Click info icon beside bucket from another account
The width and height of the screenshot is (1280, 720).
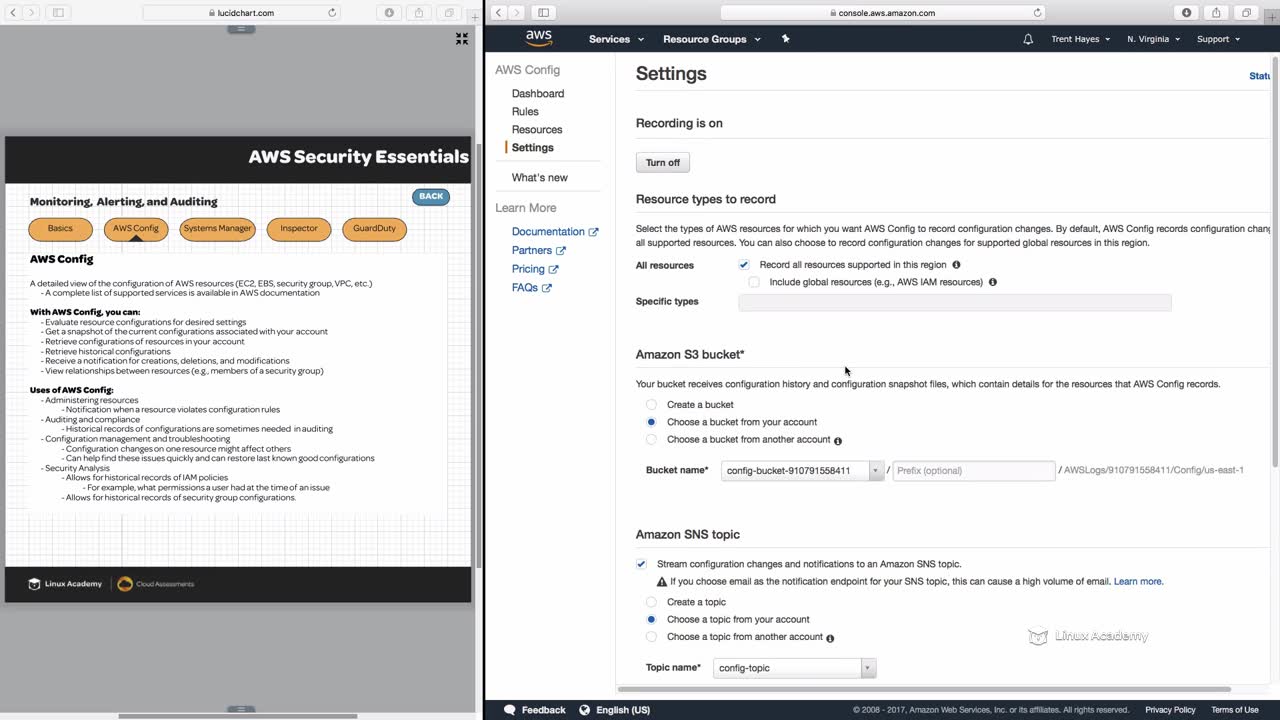pyautogui.click(x=838, y=441)
